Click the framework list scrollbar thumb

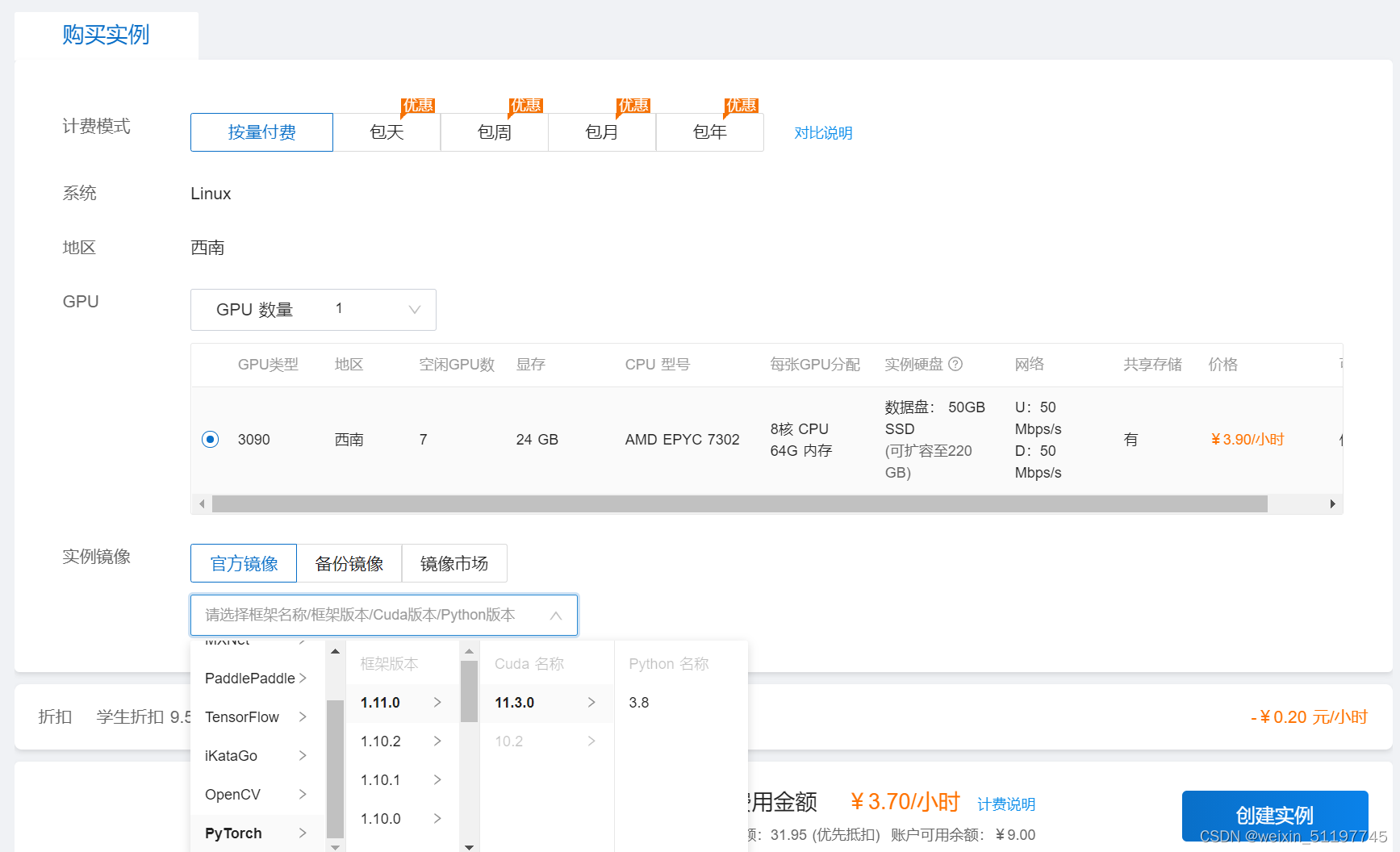pyautogui.click(x=336, y=769)
